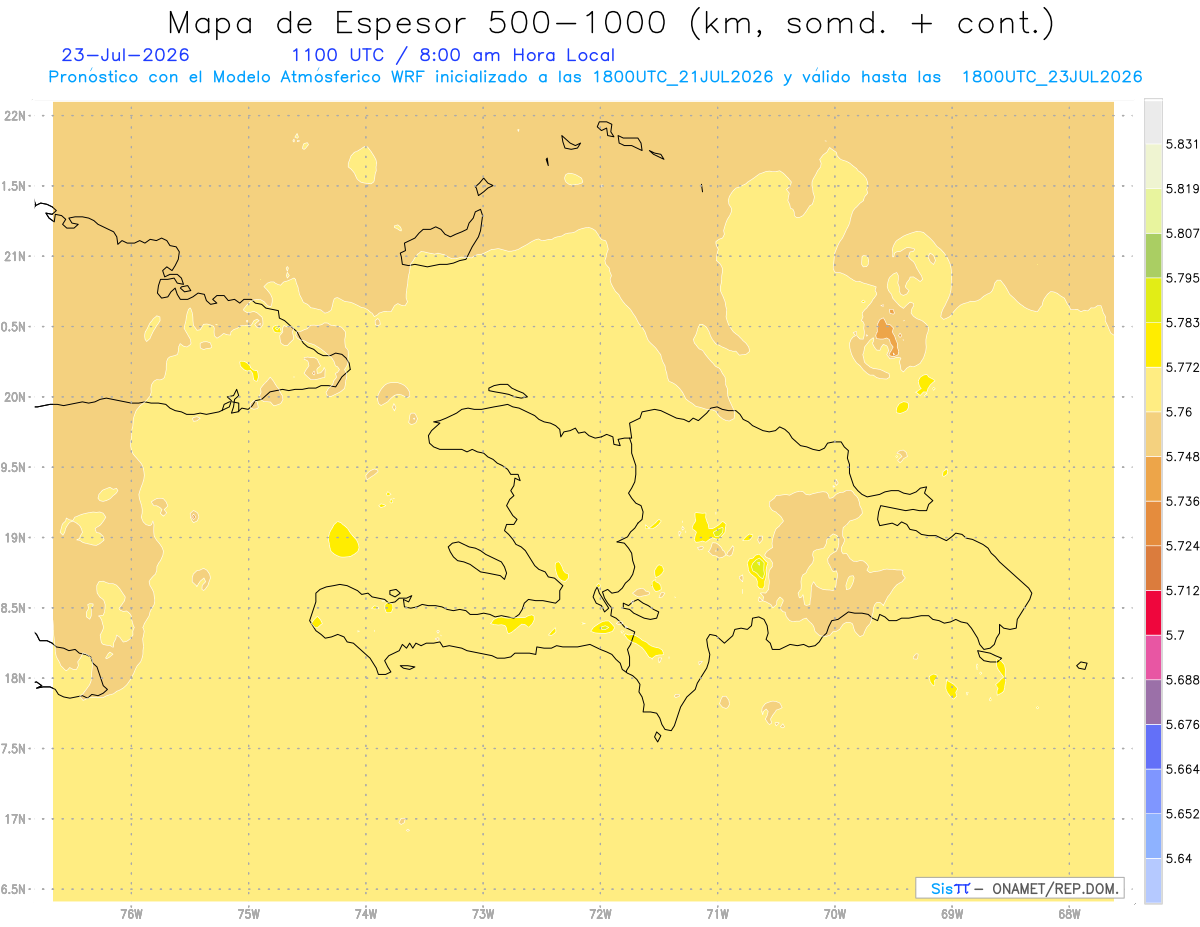Click the legend value 5.676

pos(1182,724)
